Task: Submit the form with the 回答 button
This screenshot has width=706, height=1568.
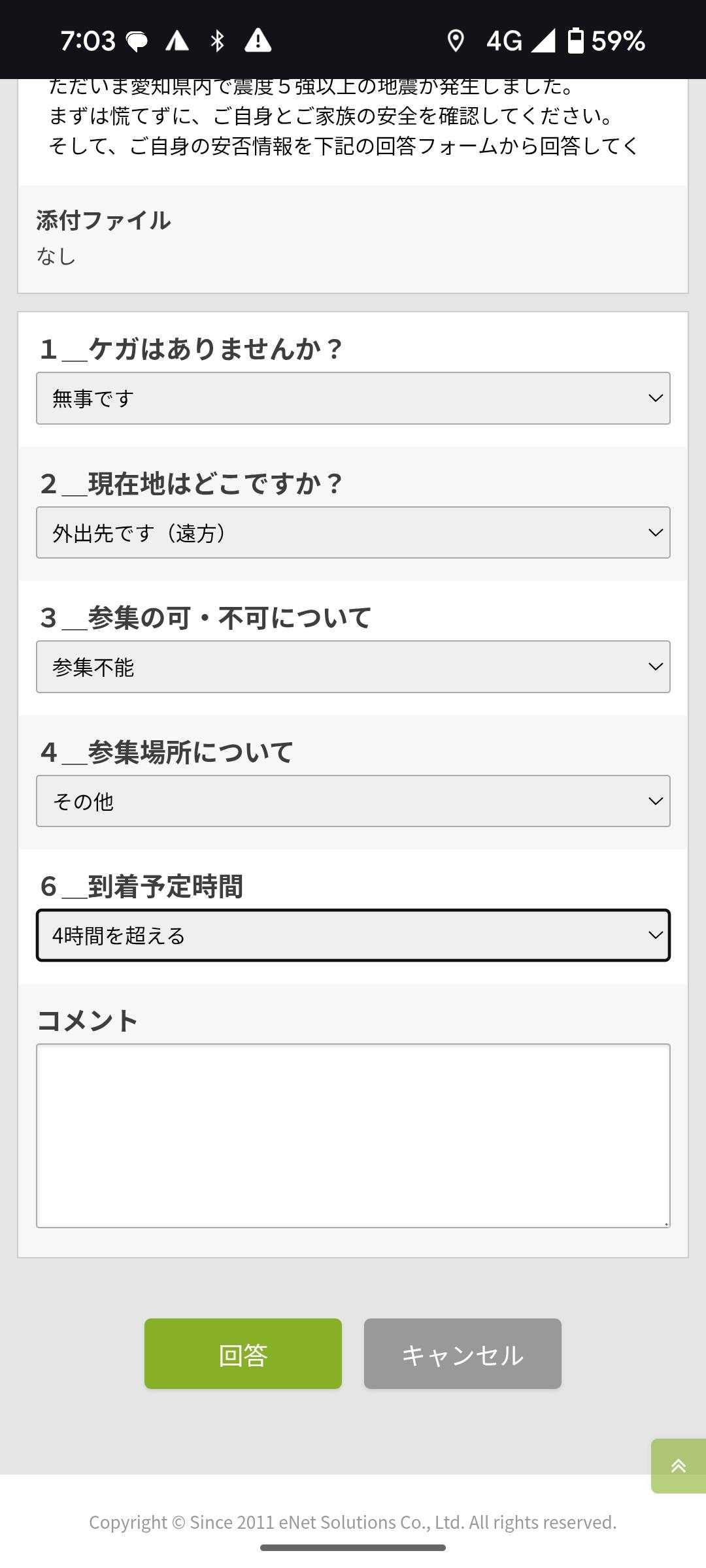Action: (243, 1354)
